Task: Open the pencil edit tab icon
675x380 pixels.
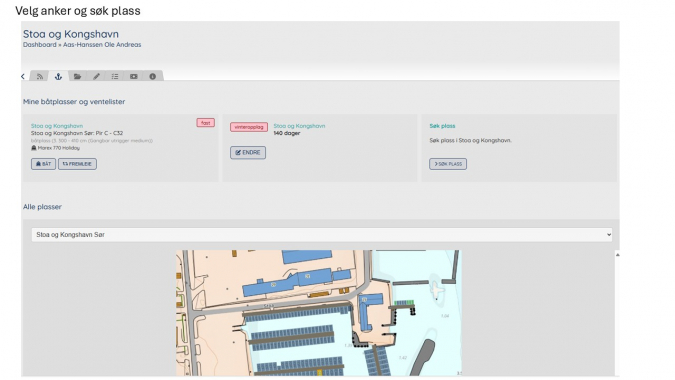Action: (96, 76)
